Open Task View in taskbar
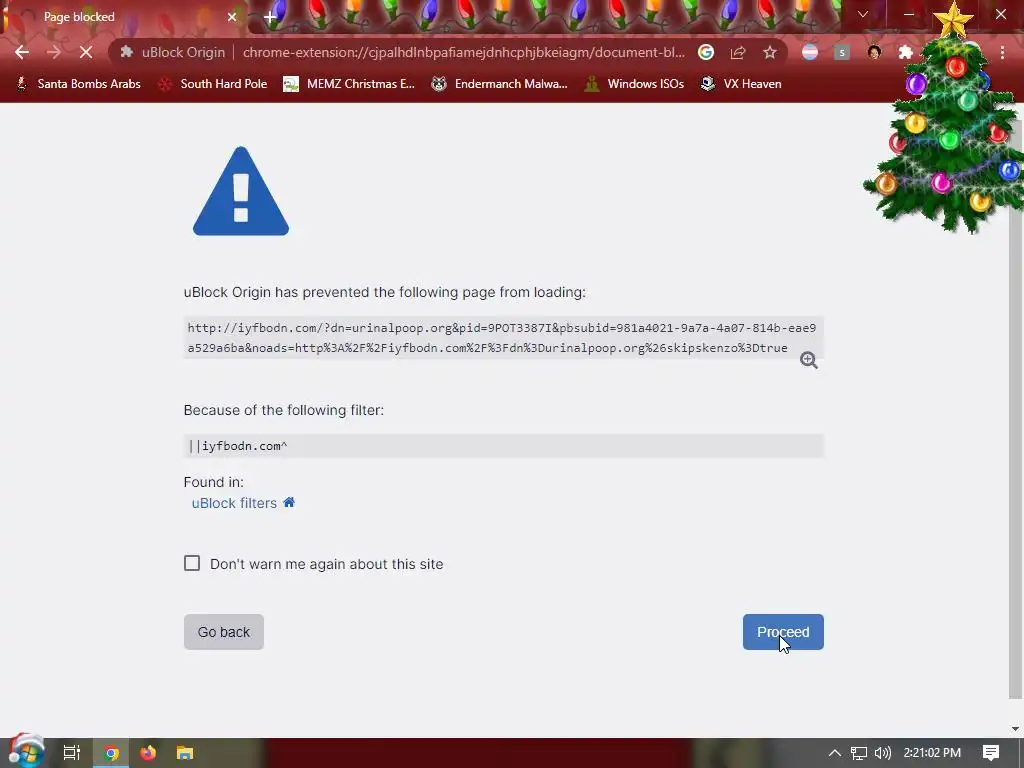1024x768 pixels. point(71,753)
